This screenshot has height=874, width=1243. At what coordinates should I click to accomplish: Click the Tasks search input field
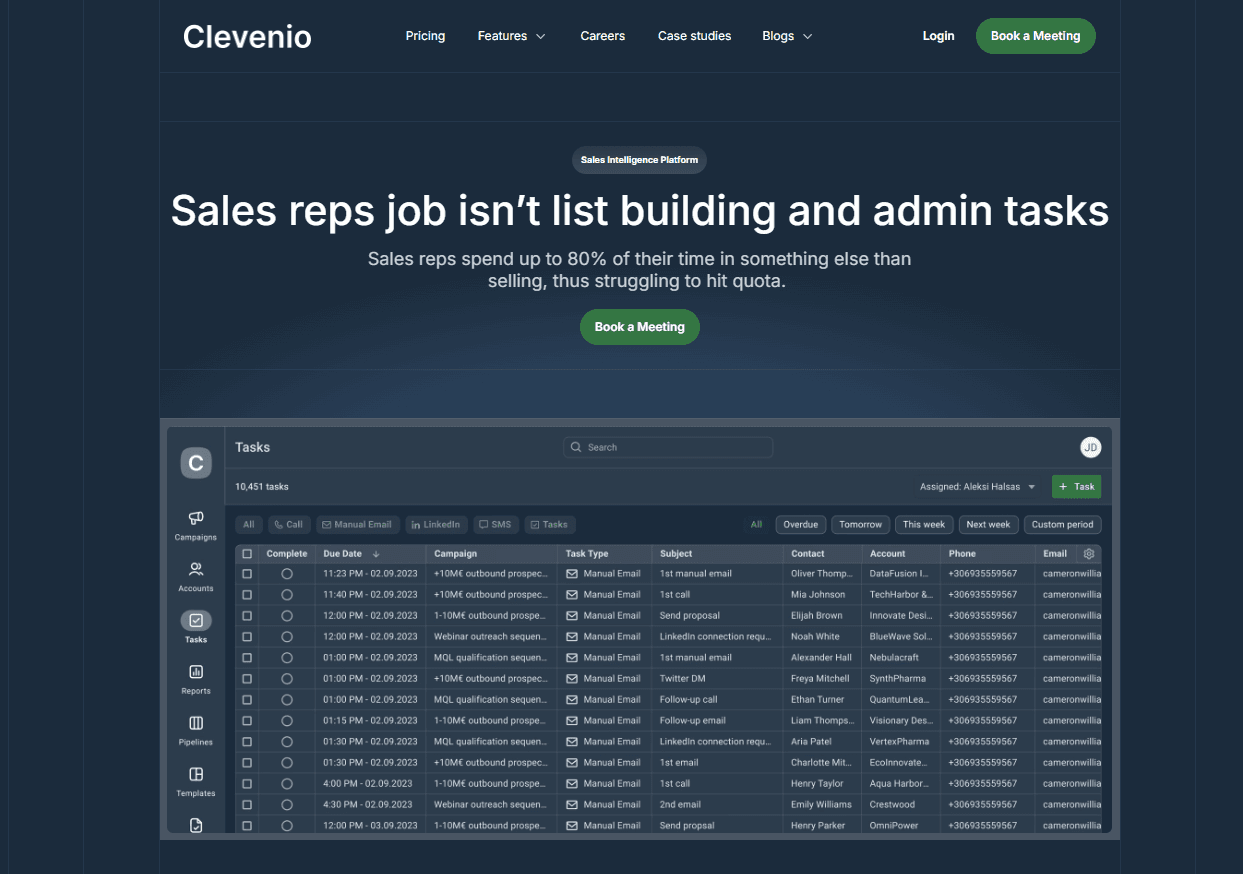click(668, 447)
